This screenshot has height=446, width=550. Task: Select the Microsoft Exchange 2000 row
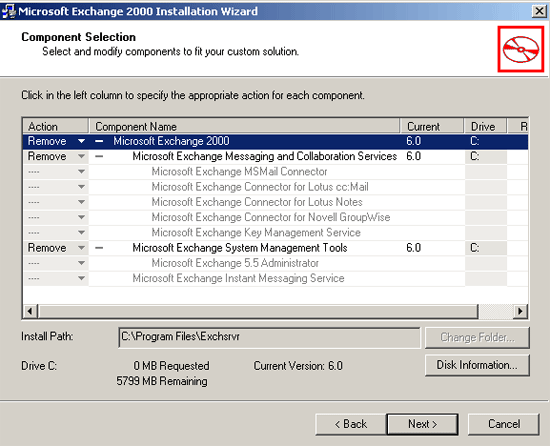coord(275,141)
